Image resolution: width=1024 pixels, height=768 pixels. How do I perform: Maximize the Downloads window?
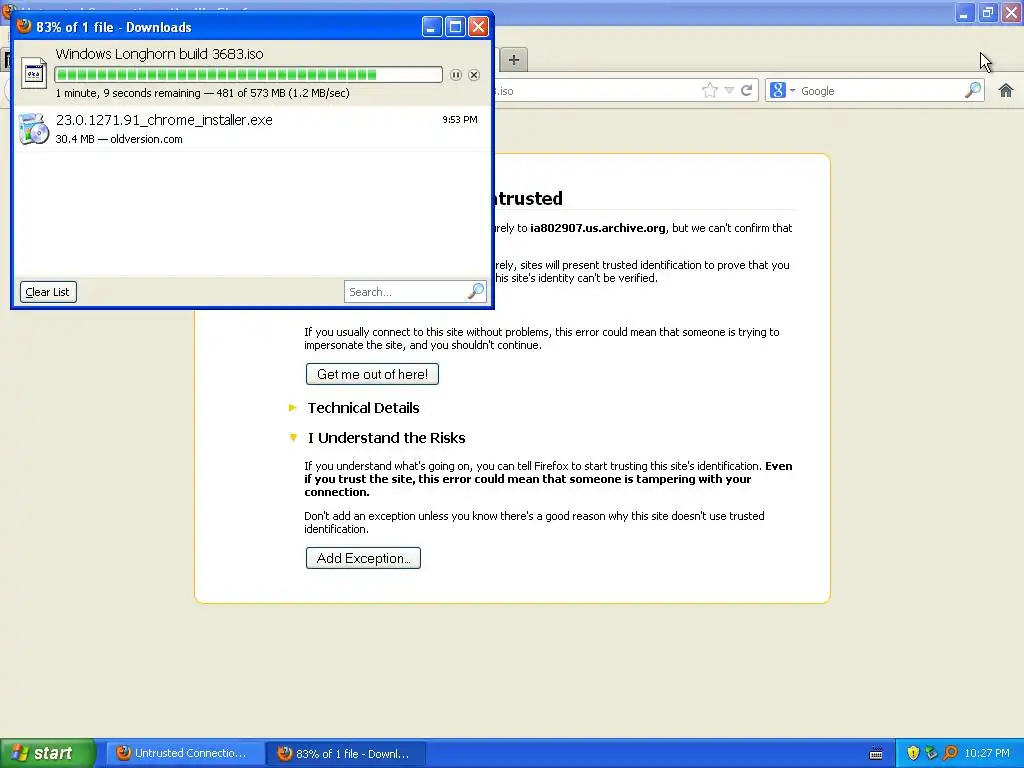(455, 27)
